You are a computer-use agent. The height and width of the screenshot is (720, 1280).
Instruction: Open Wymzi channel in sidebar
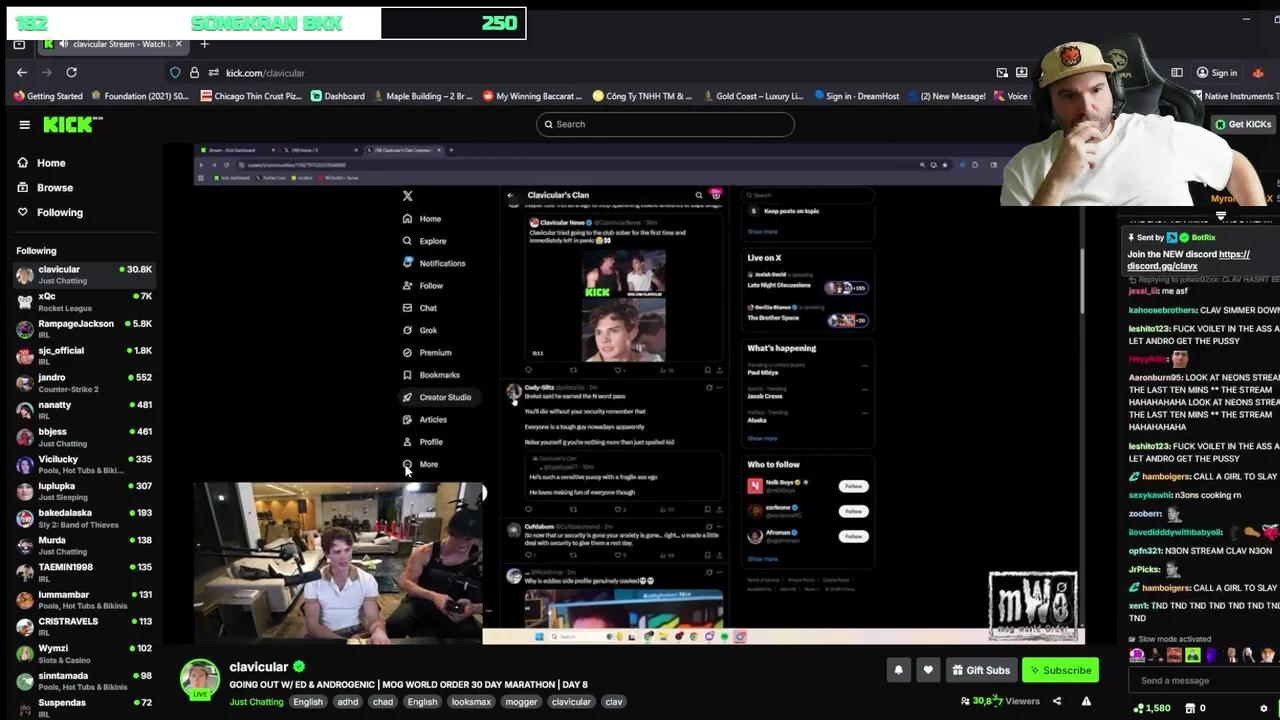(x=84, y=653)
